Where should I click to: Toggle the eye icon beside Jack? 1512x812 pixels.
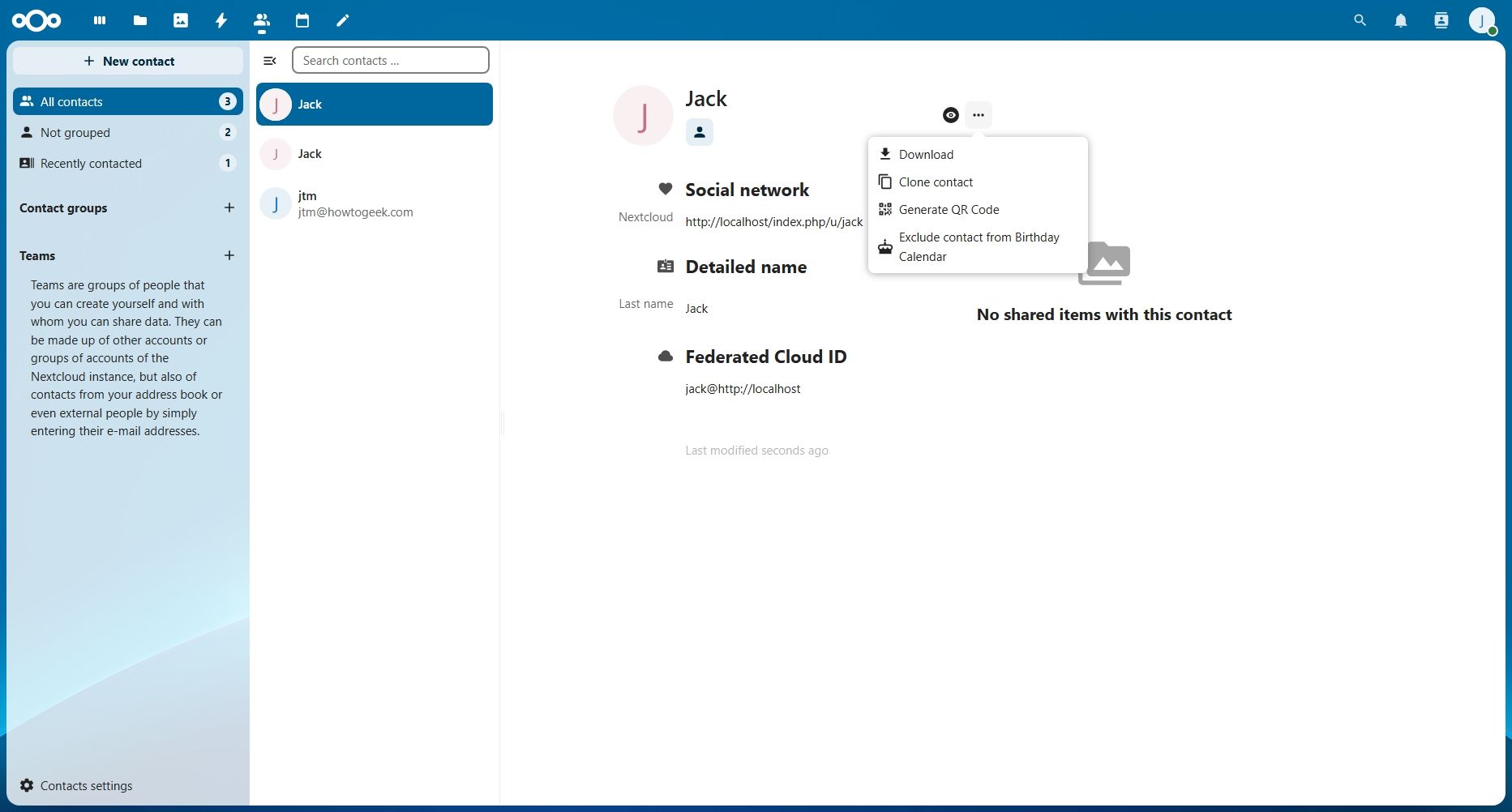pos(951,115)
